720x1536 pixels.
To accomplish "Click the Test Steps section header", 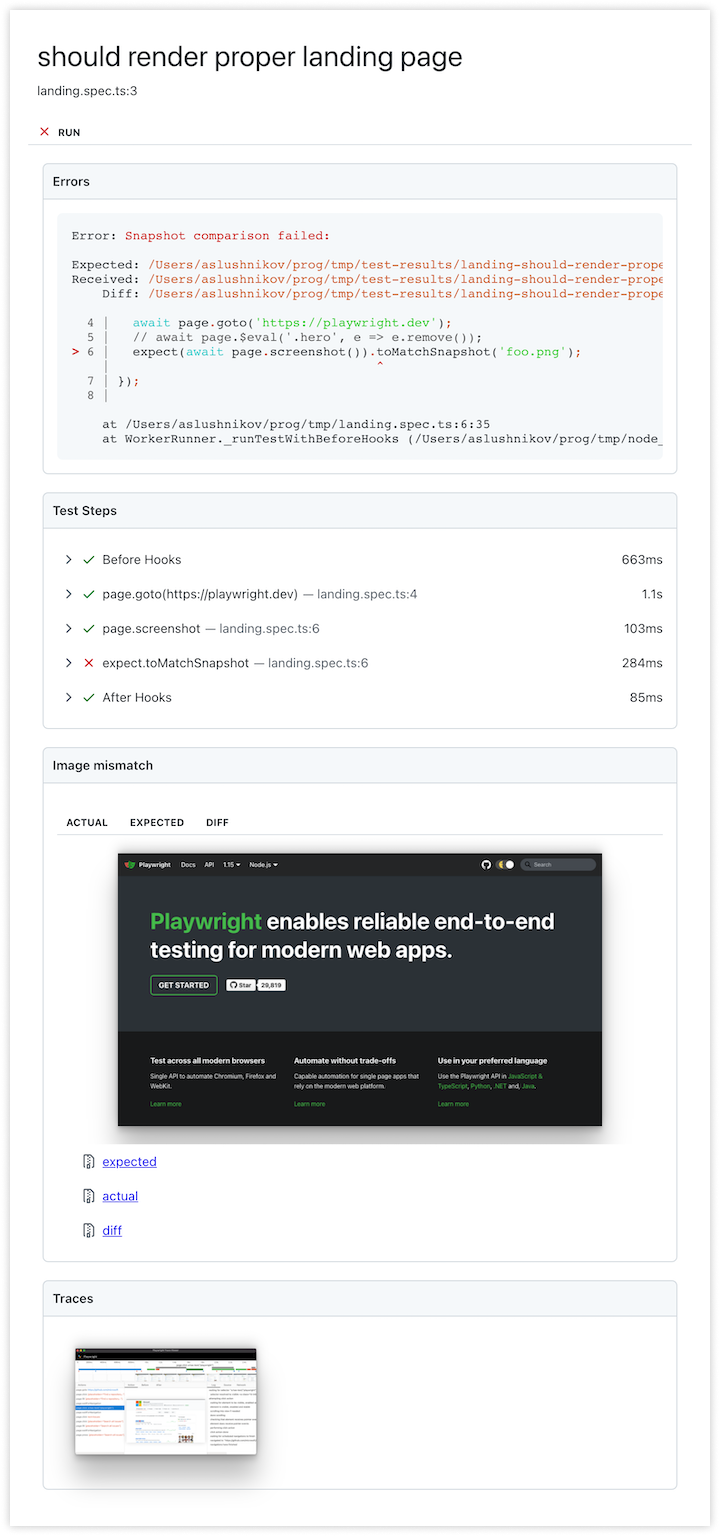I will tap(360, 511).
